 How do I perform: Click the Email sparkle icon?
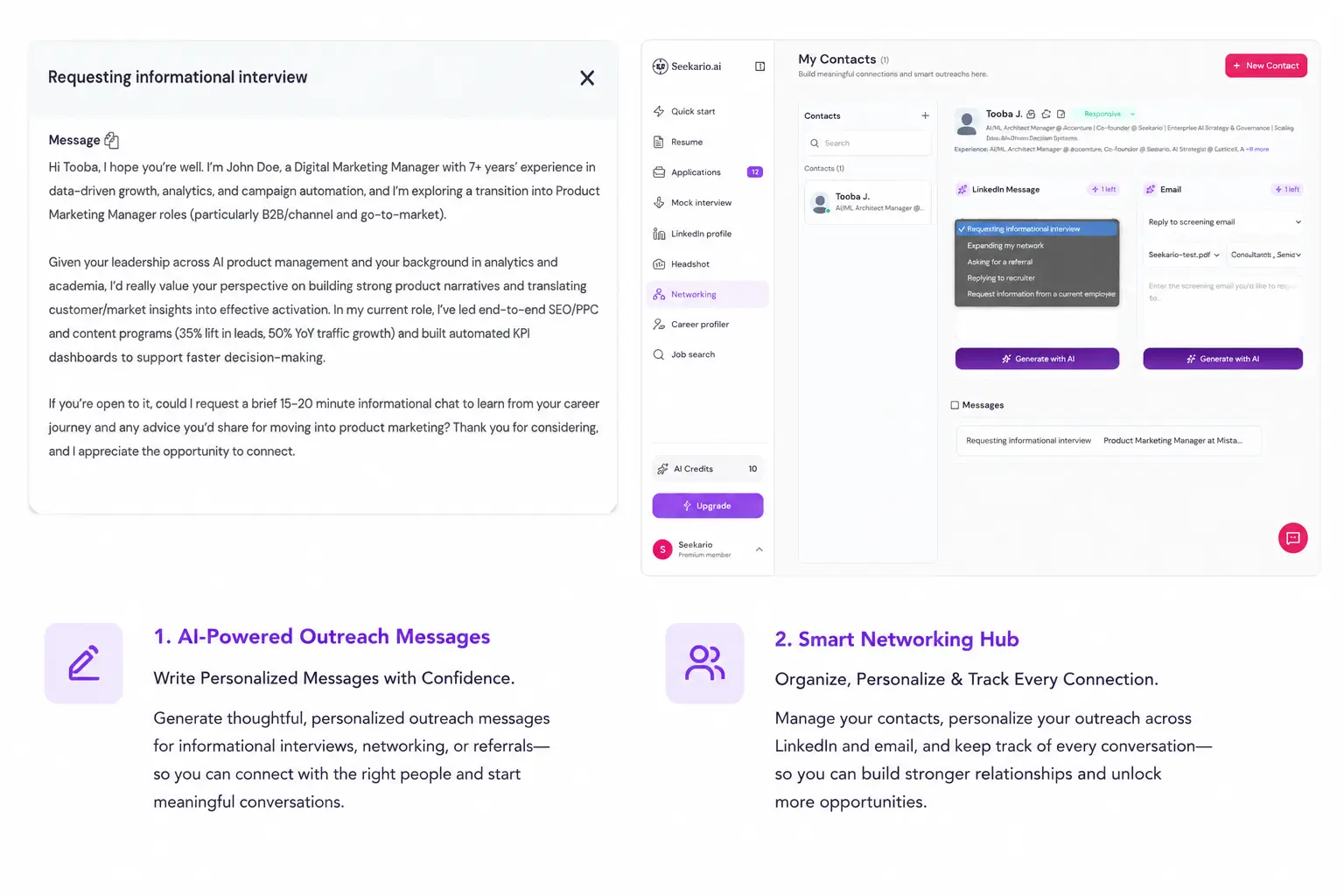click(x=1150, y=189)
